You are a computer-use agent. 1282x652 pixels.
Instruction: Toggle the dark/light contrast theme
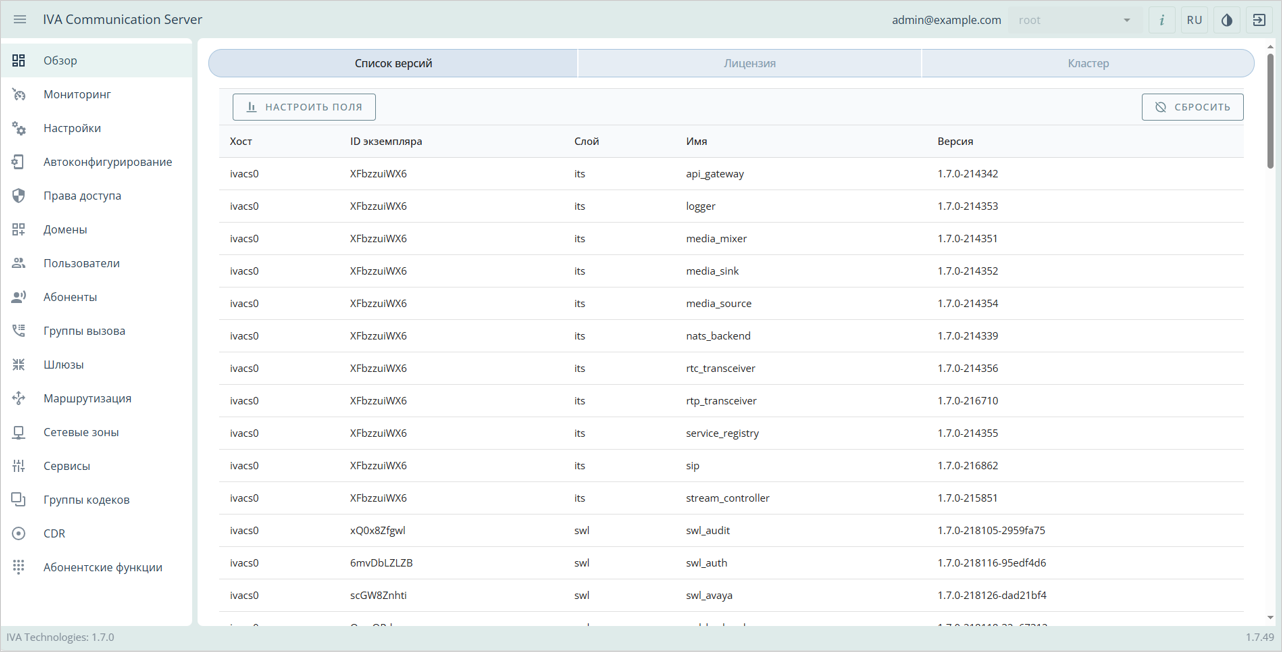1227,20
